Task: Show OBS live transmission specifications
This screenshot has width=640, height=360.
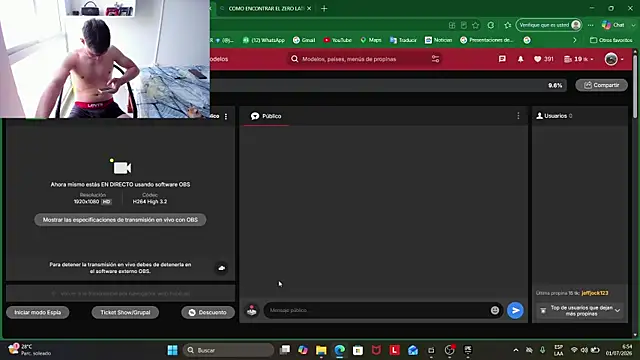Action: click(120, 220)
